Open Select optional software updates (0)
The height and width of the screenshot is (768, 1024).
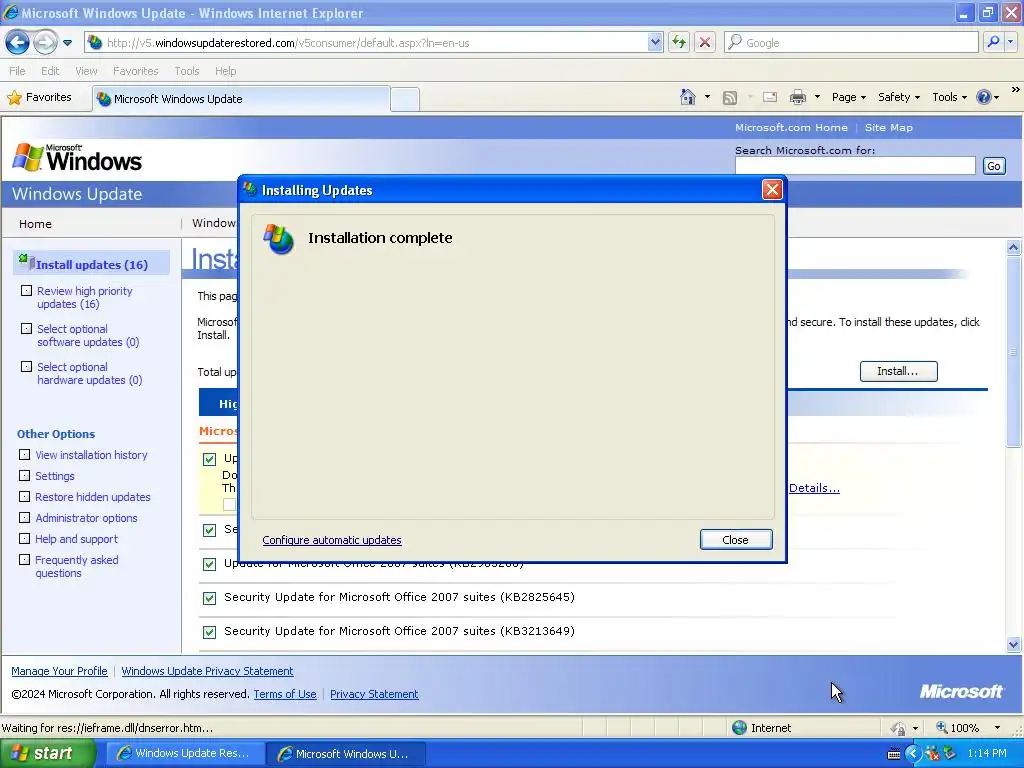[88, 335]
